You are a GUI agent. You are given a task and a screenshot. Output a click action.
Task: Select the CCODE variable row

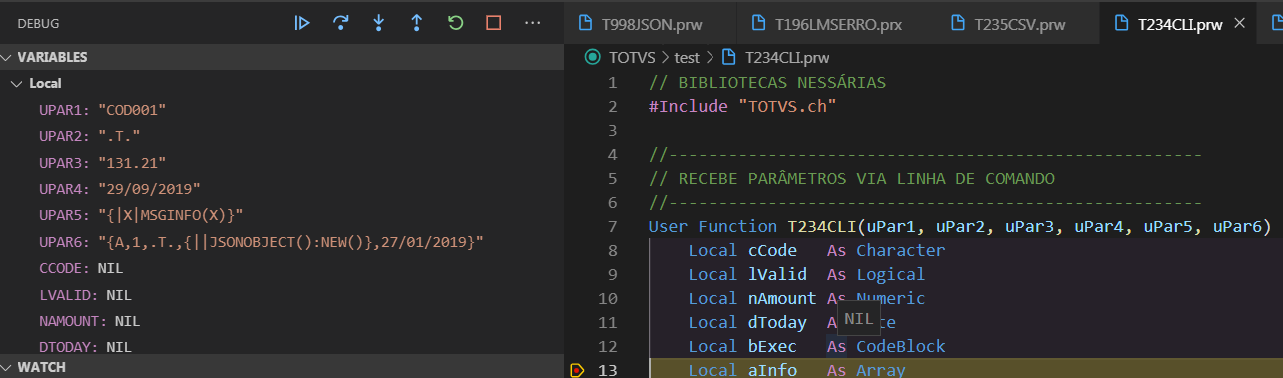click(282, 268)
